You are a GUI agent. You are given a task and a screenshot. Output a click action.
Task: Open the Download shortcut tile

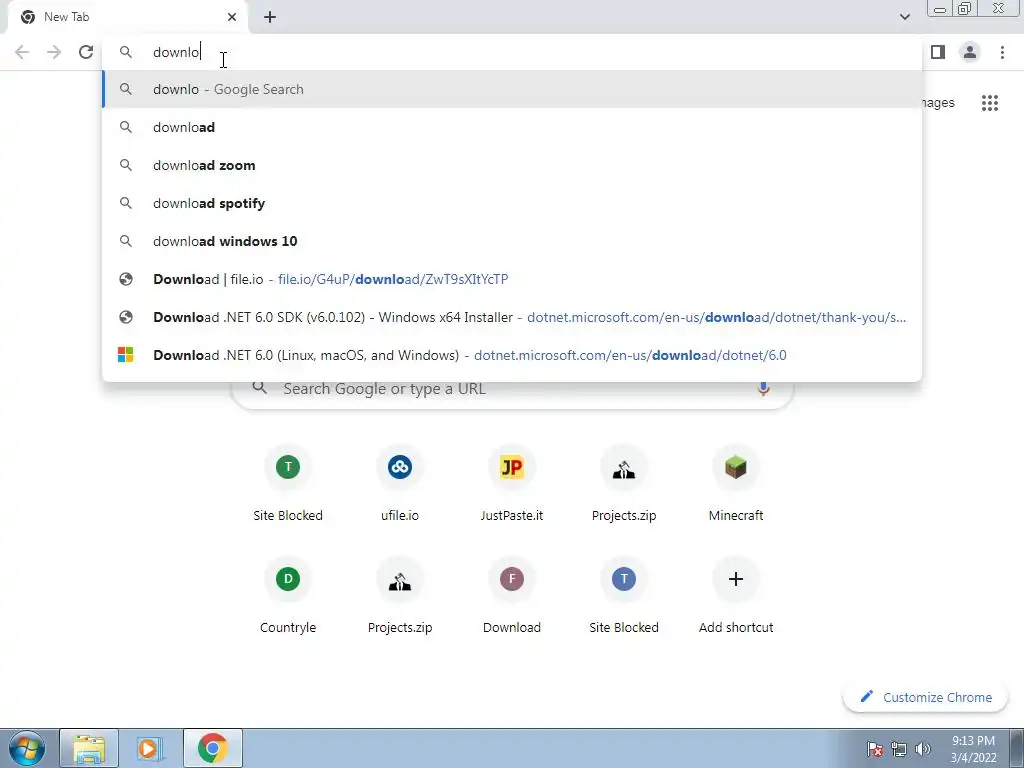click(x=512, y=597)
